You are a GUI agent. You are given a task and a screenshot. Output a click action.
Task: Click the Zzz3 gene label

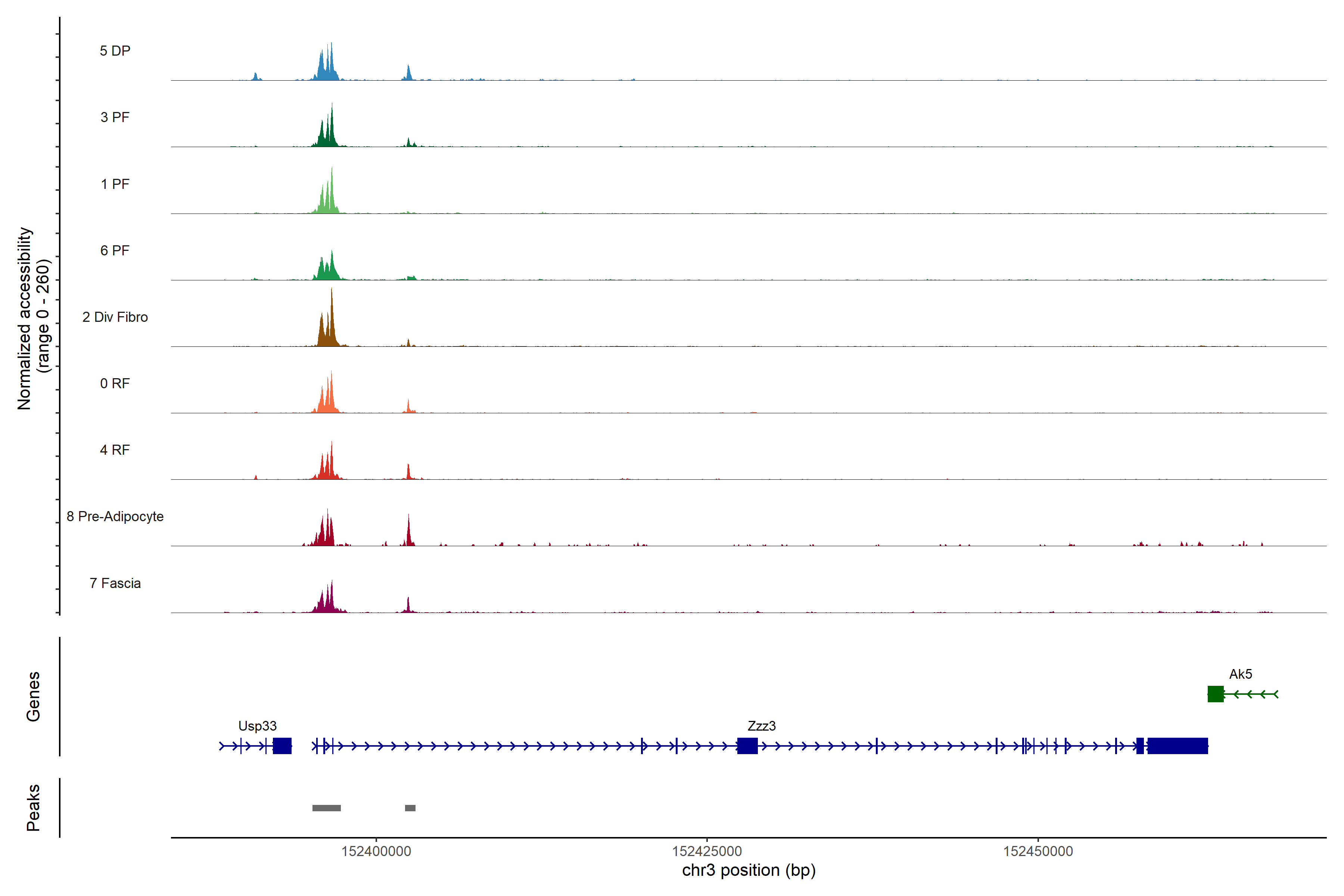pyautogui.click(x=761, y=726)
